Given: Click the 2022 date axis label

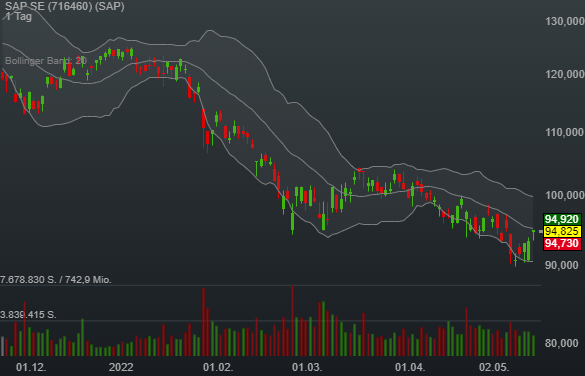Looking at the screenshot, I should [x=121, y=367].
